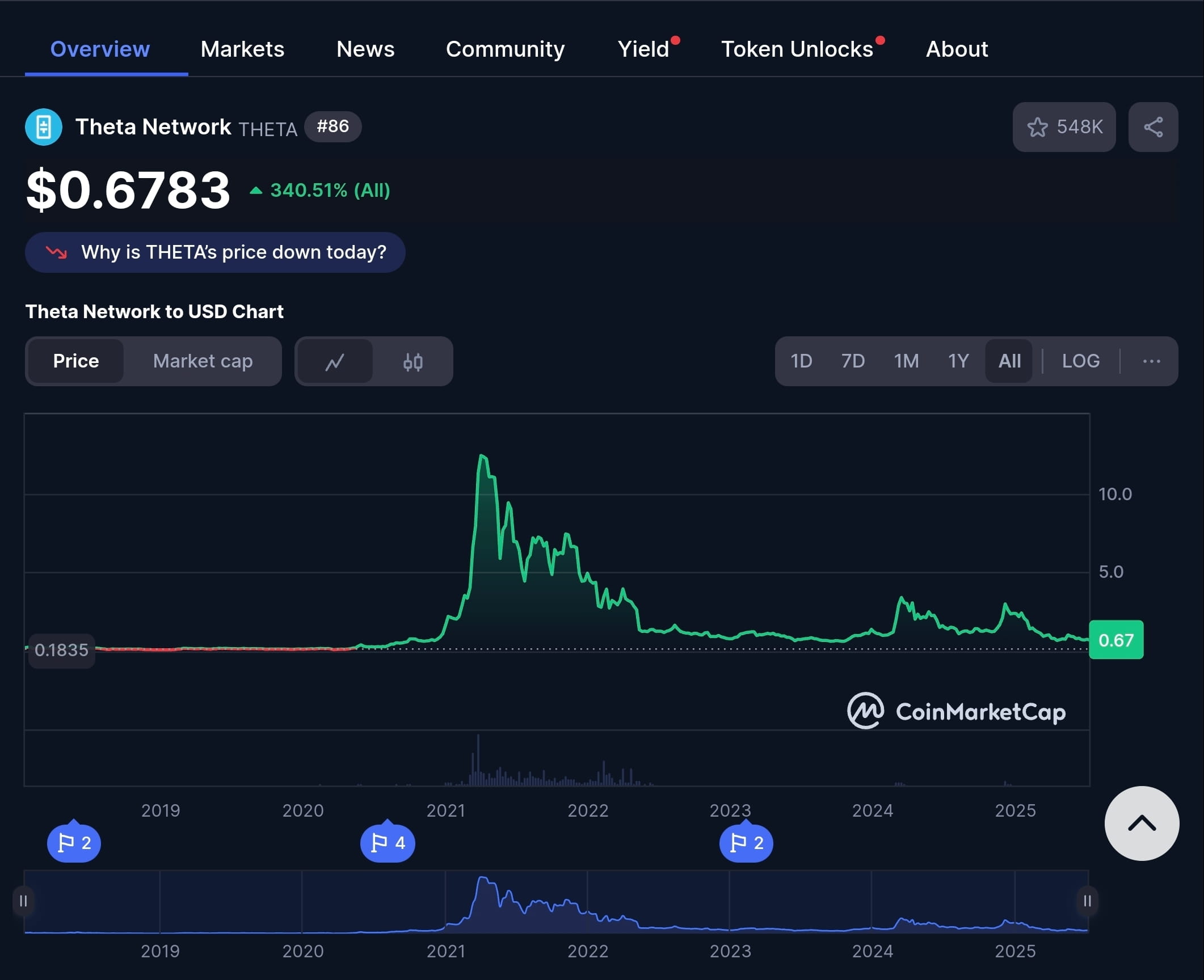Viewport: 1204px width, 980px height.
Task: Click the scroll-to-top arrow button
Action: pyautogui.click(x=1141, y=823)
